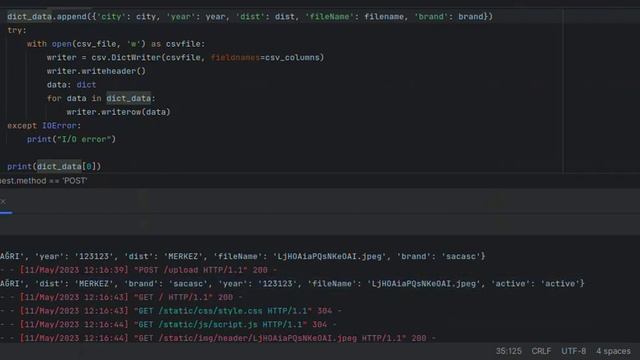Click the 'with open(csv_file' line
Screen dimensions: 640x360
tap(116, 44)
